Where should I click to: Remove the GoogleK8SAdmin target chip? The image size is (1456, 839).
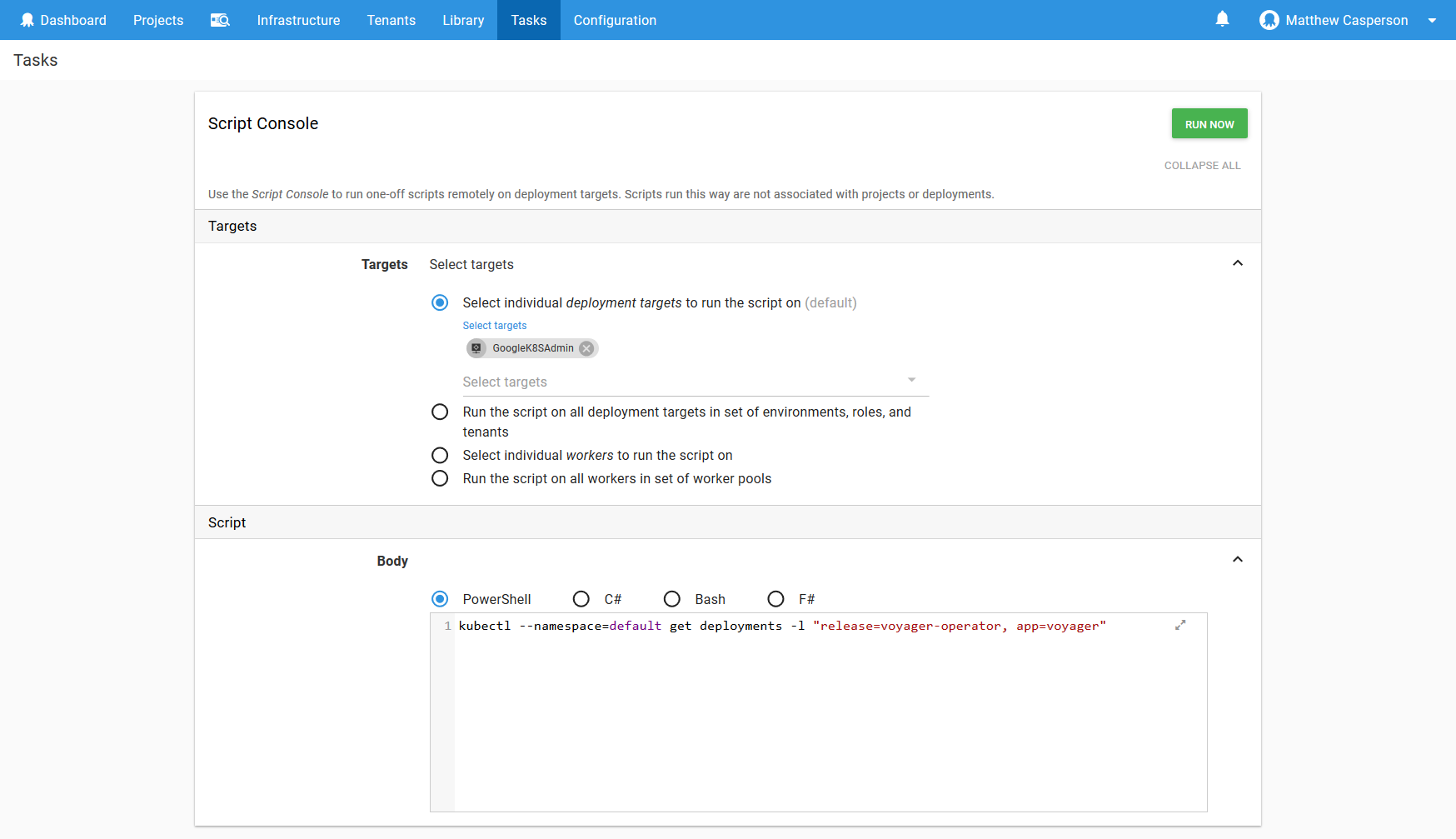(586, 348)
